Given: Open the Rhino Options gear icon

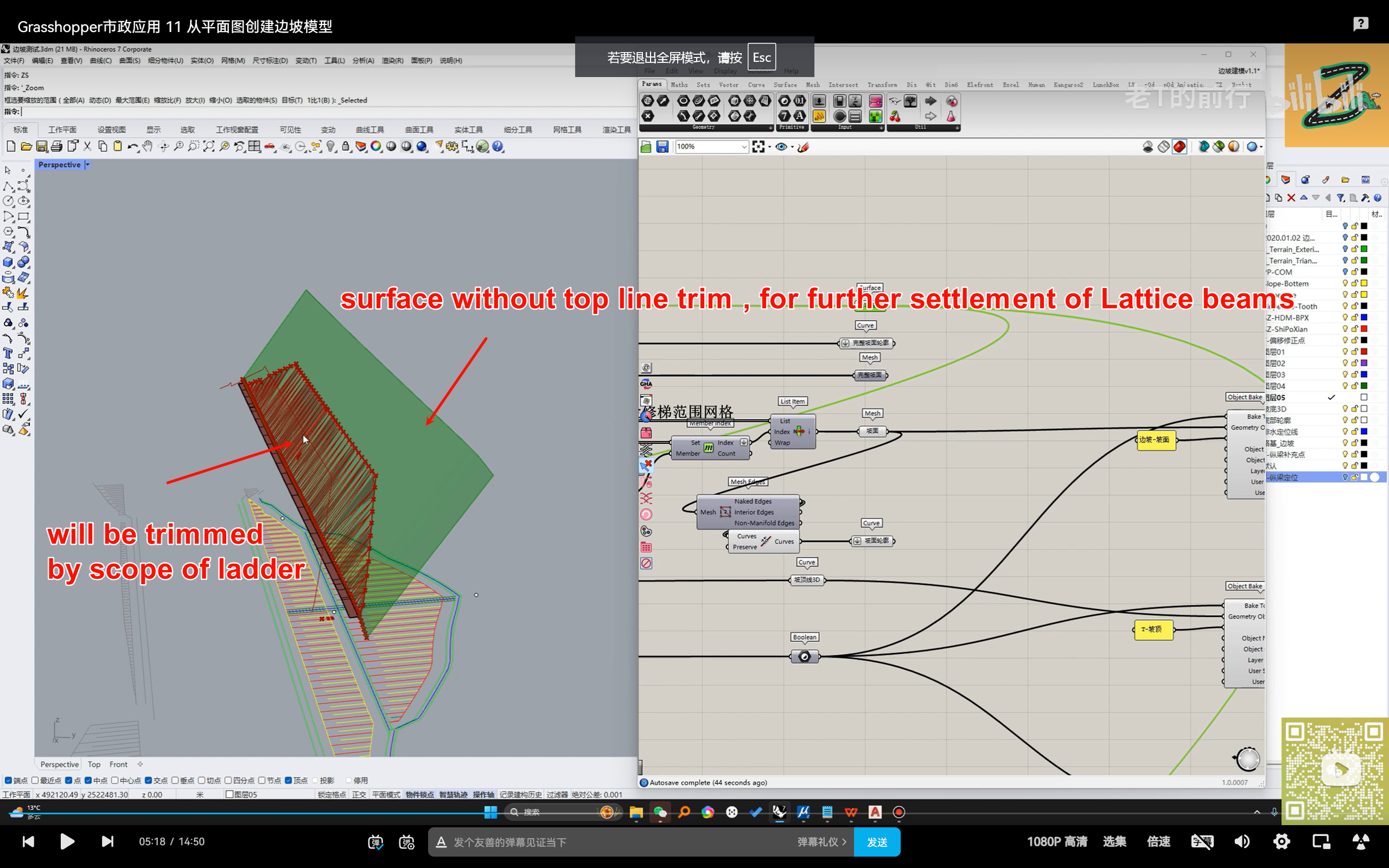Looking at the screenshot, I should (453, 146).
